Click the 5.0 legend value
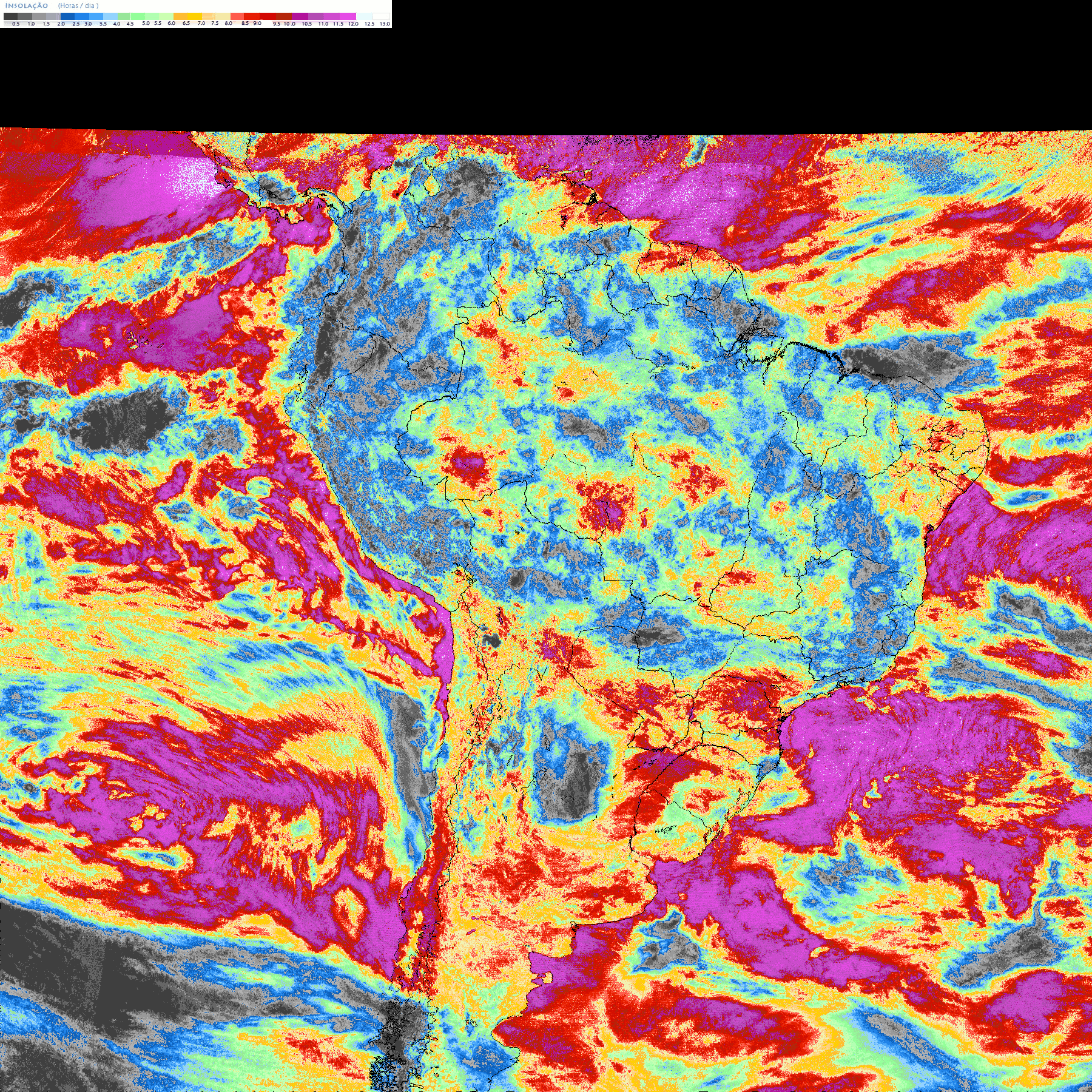1092x1092 pixels. click(x=146, y=23)
